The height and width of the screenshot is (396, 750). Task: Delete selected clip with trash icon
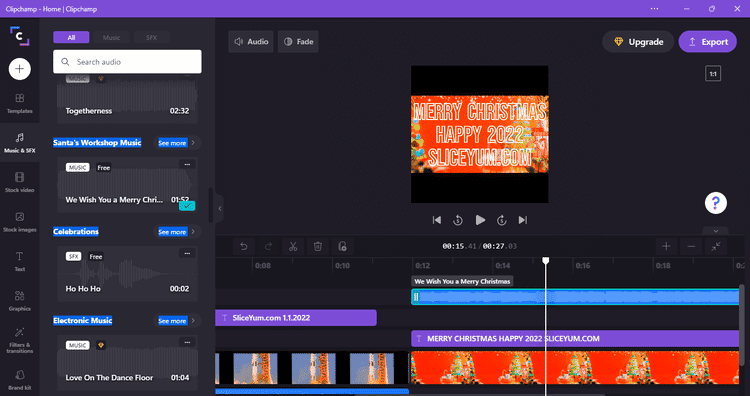tap(318, 246)
